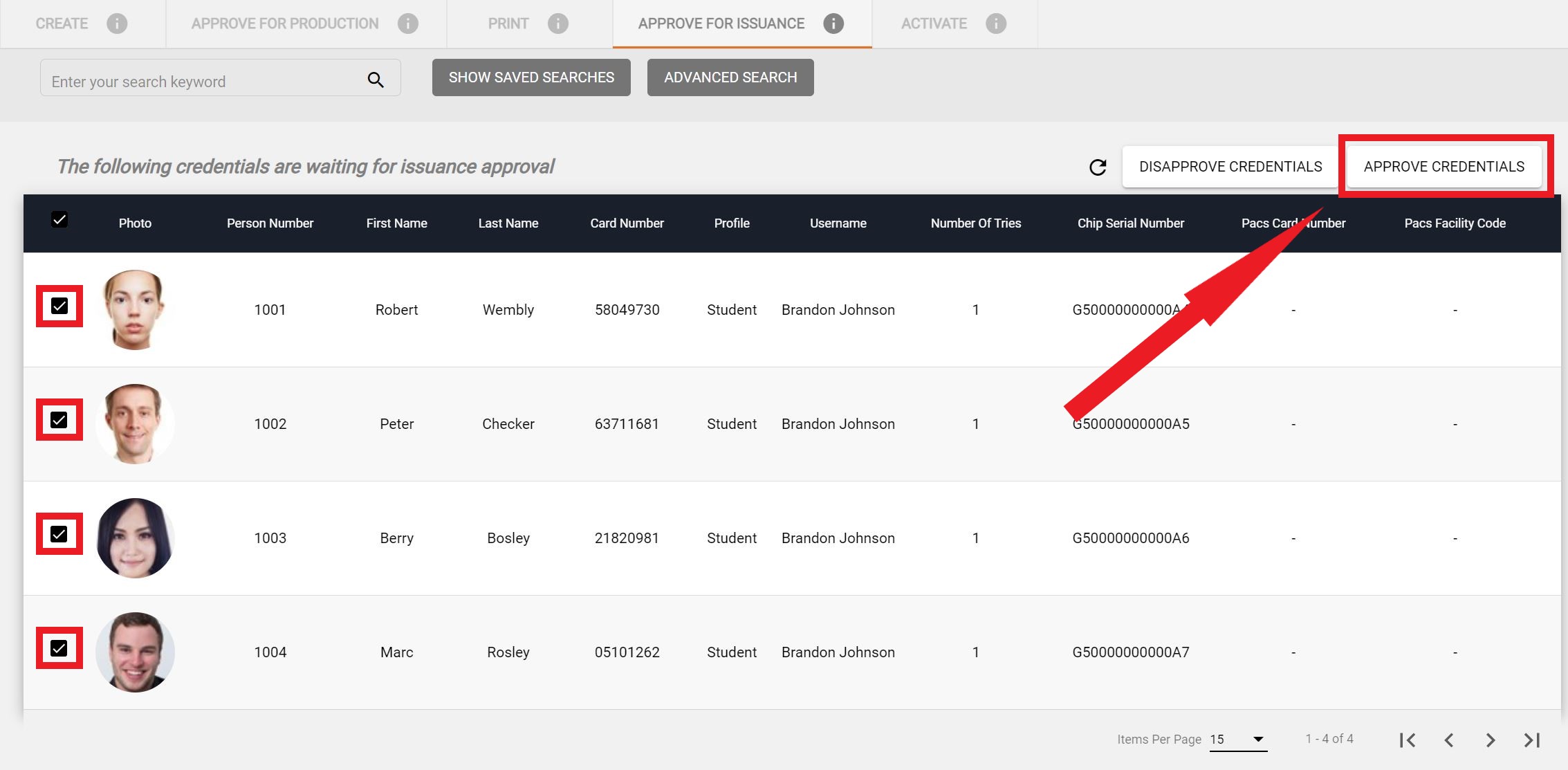This screenshot has width=1568, height=770.
Task: Uncheck Robert Wembly's row checkbox
Action: 59,306
